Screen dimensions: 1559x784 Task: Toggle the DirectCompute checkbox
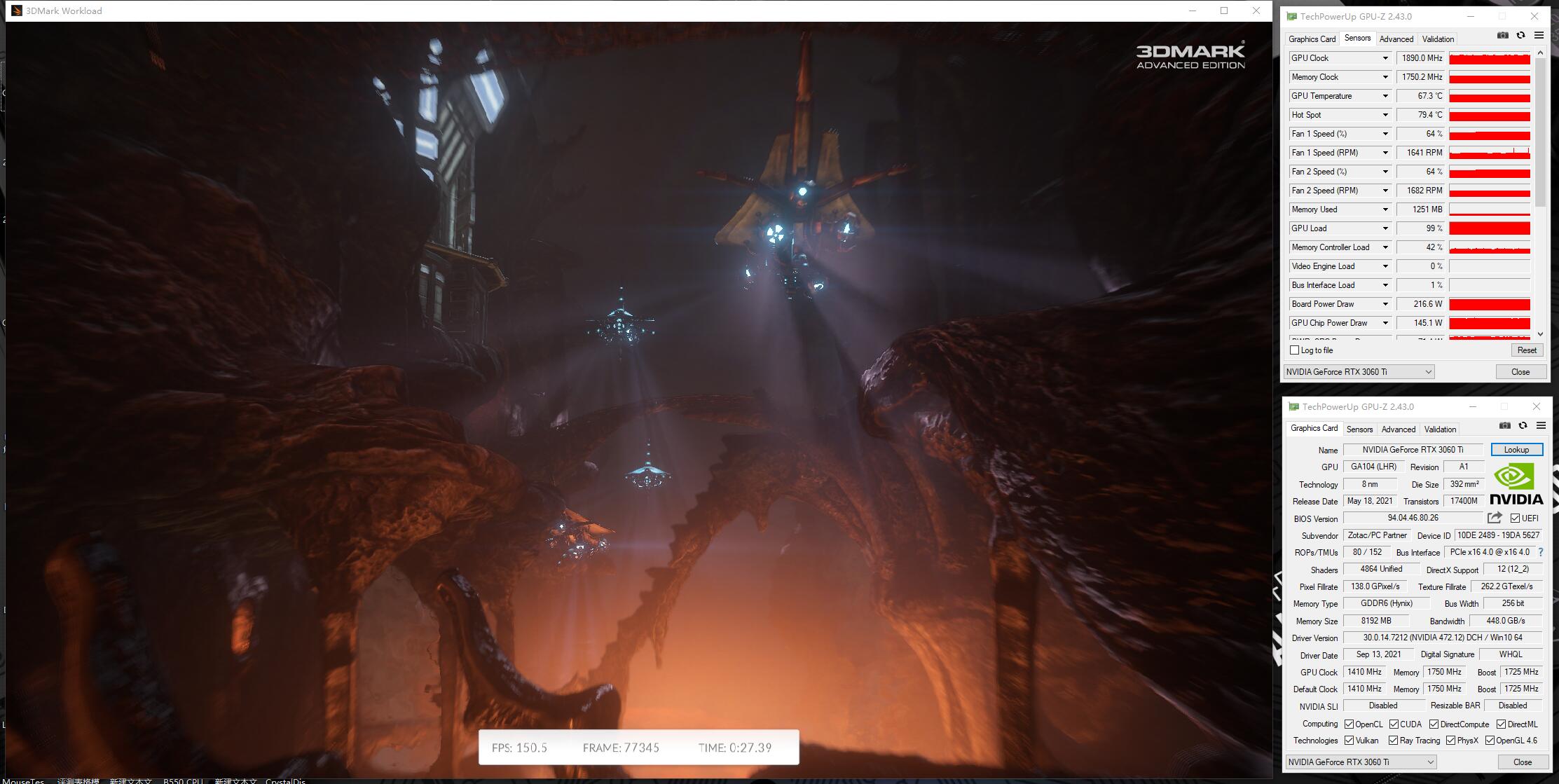coord(1434,724)
